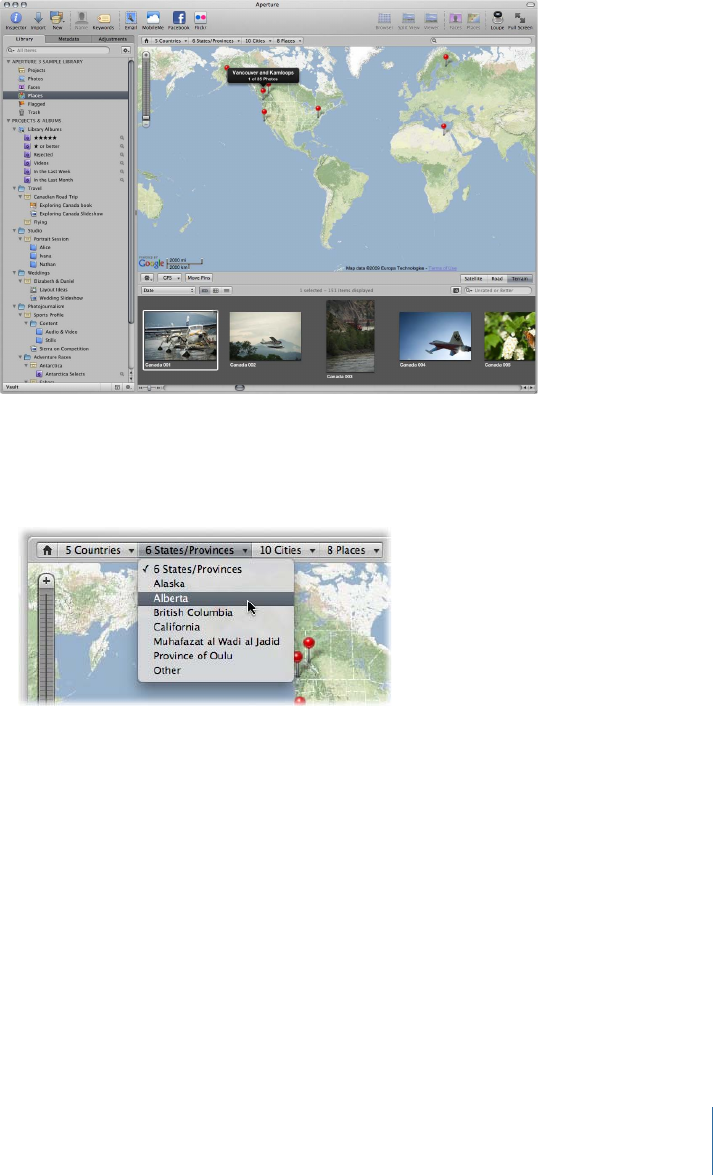This screenshot has height=1175, width=713.
Task: Click the red pin over Finland
Action: pos(445,58)
